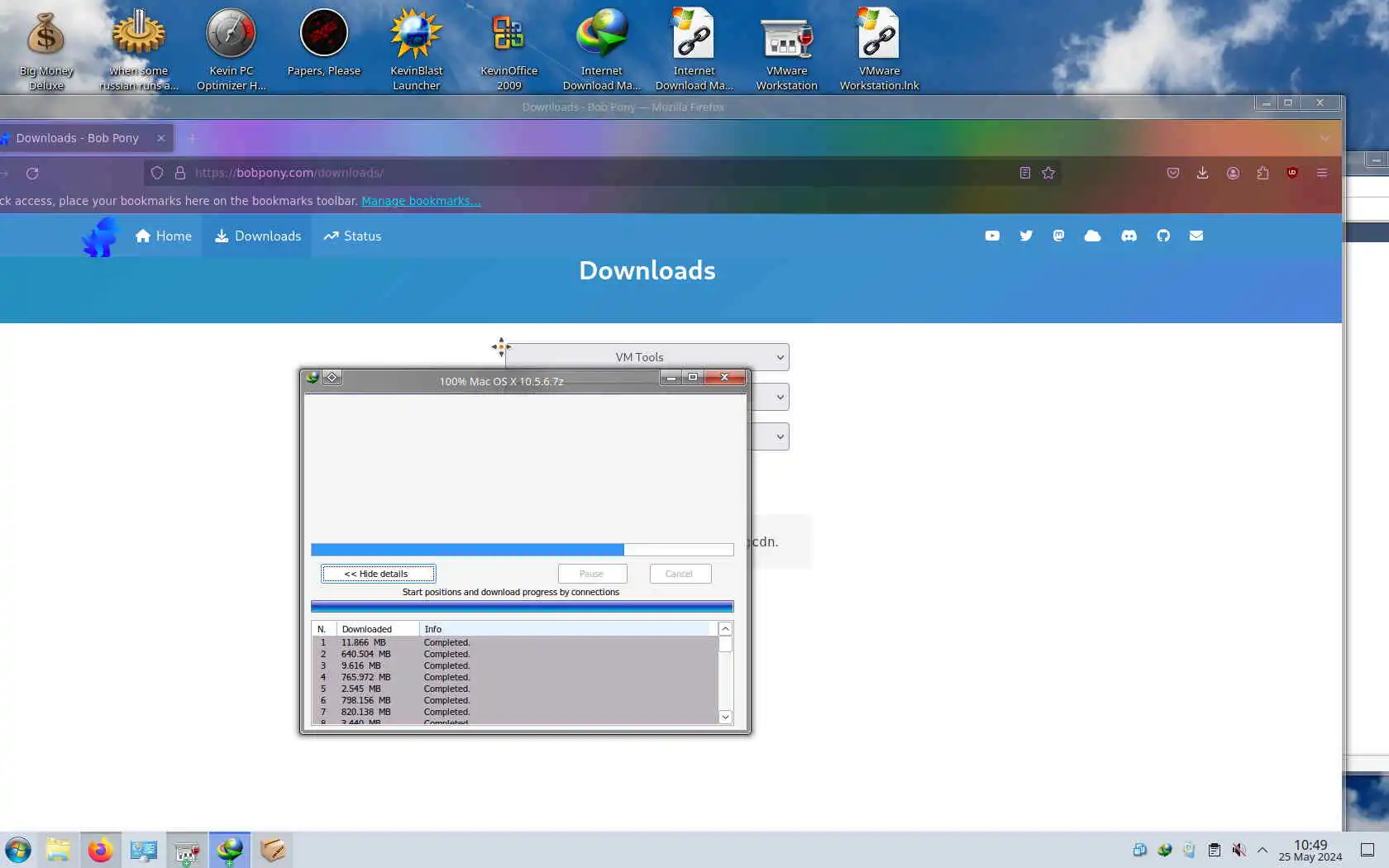Click the IDM globe icon in dialog title bar
Viewport: 1389px width, 868px height.
(x=313, y=378)
